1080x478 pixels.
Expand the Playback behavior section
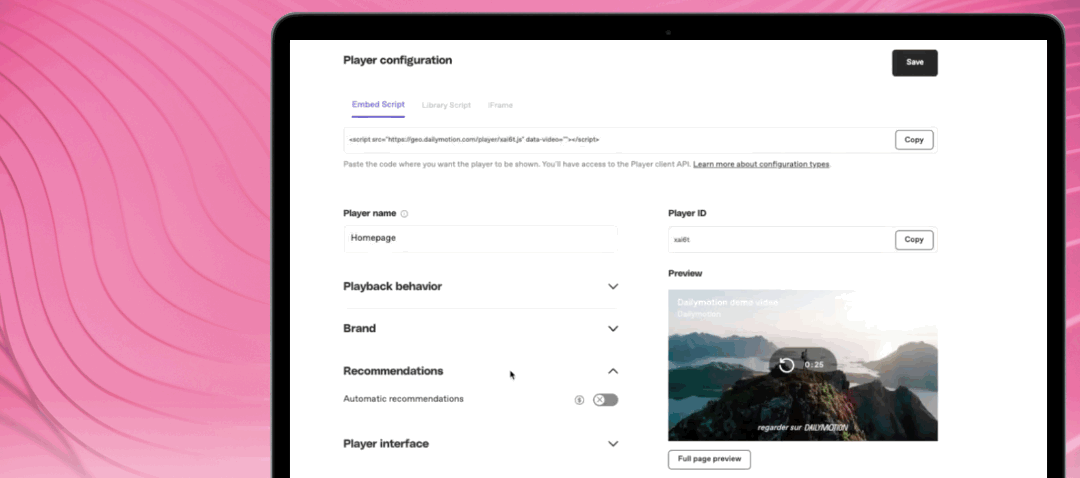[481, 287]
